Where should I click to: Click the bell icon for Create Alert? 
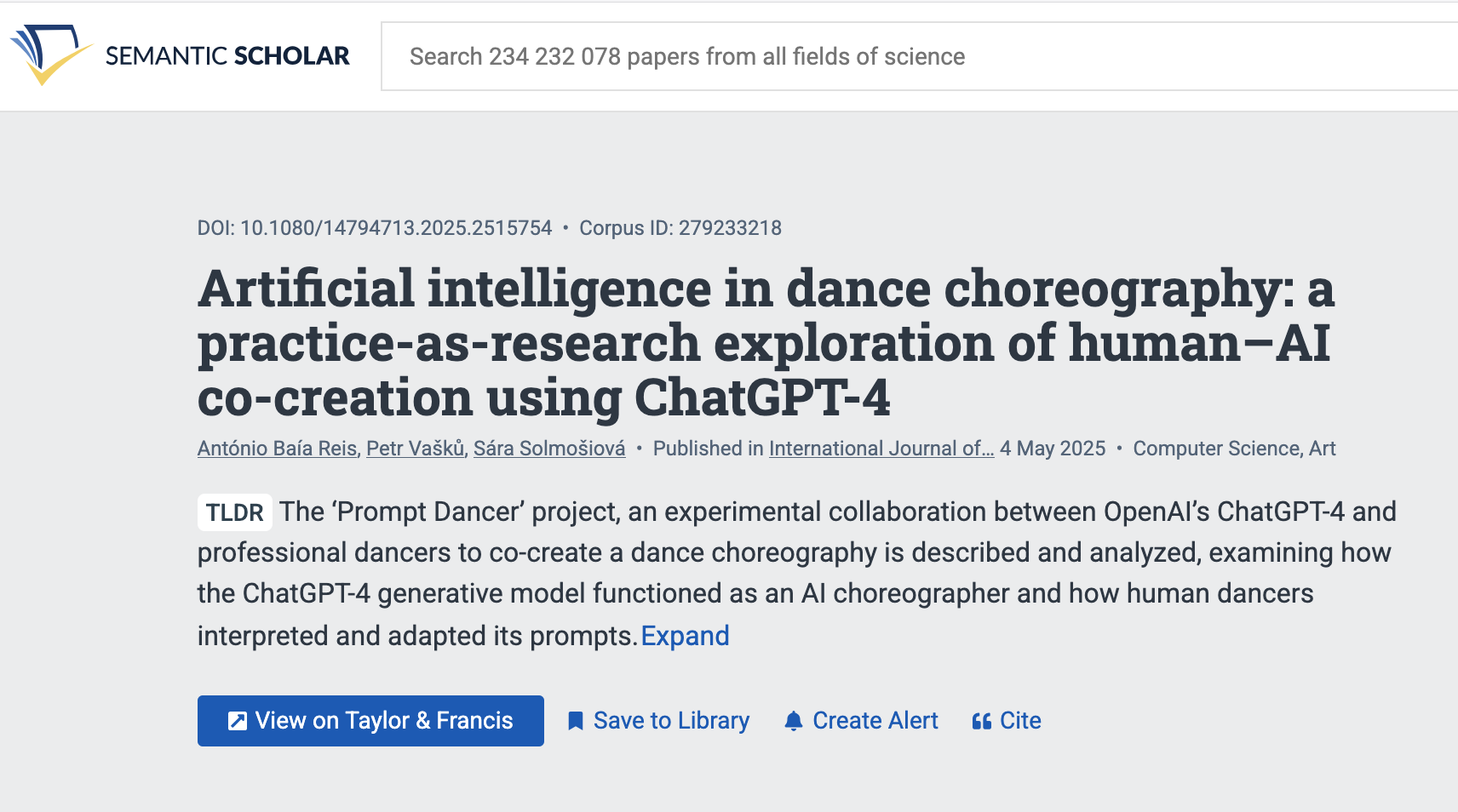[x=794, y=721]
